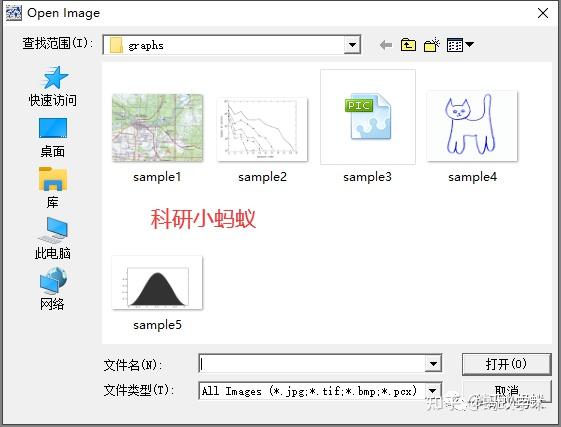Click the Back arrow navigation icon
Viewport: 561px width, 427px height.
386,45
